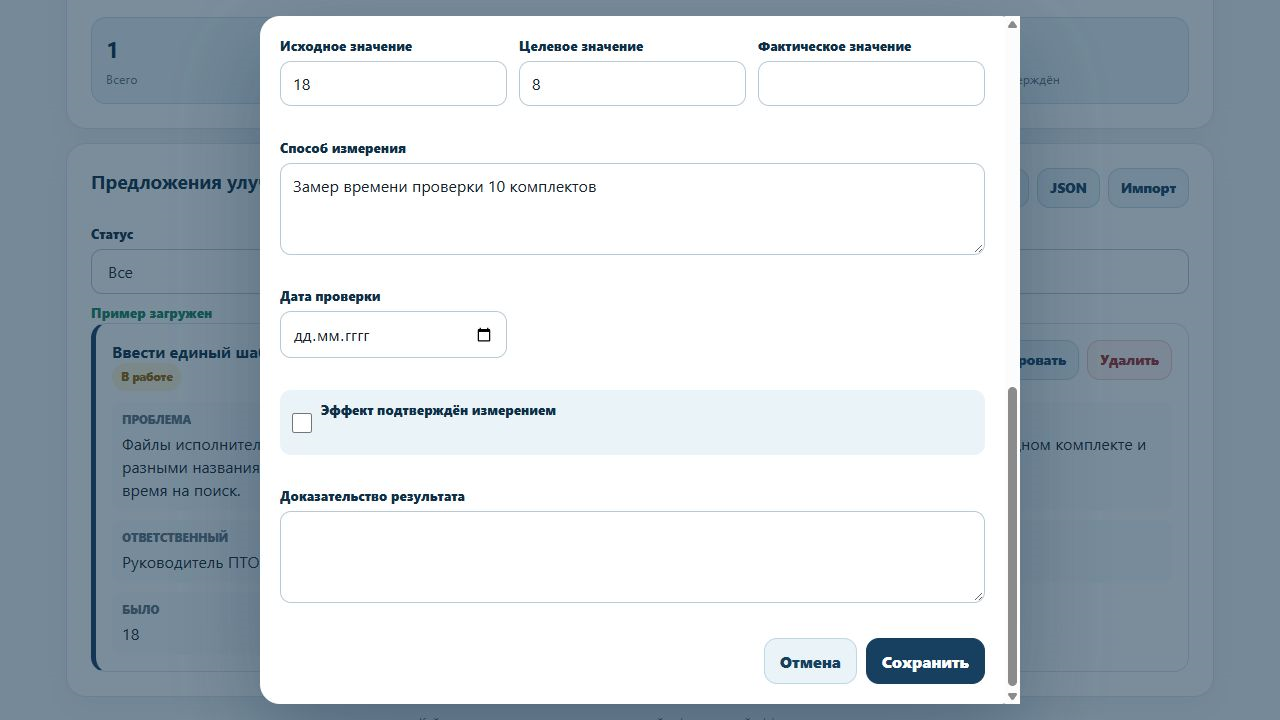Image resolution: width=1280 pixels, height=720 pixels.
Task: Click the «Отмена» button
Action: click(810, 661)
